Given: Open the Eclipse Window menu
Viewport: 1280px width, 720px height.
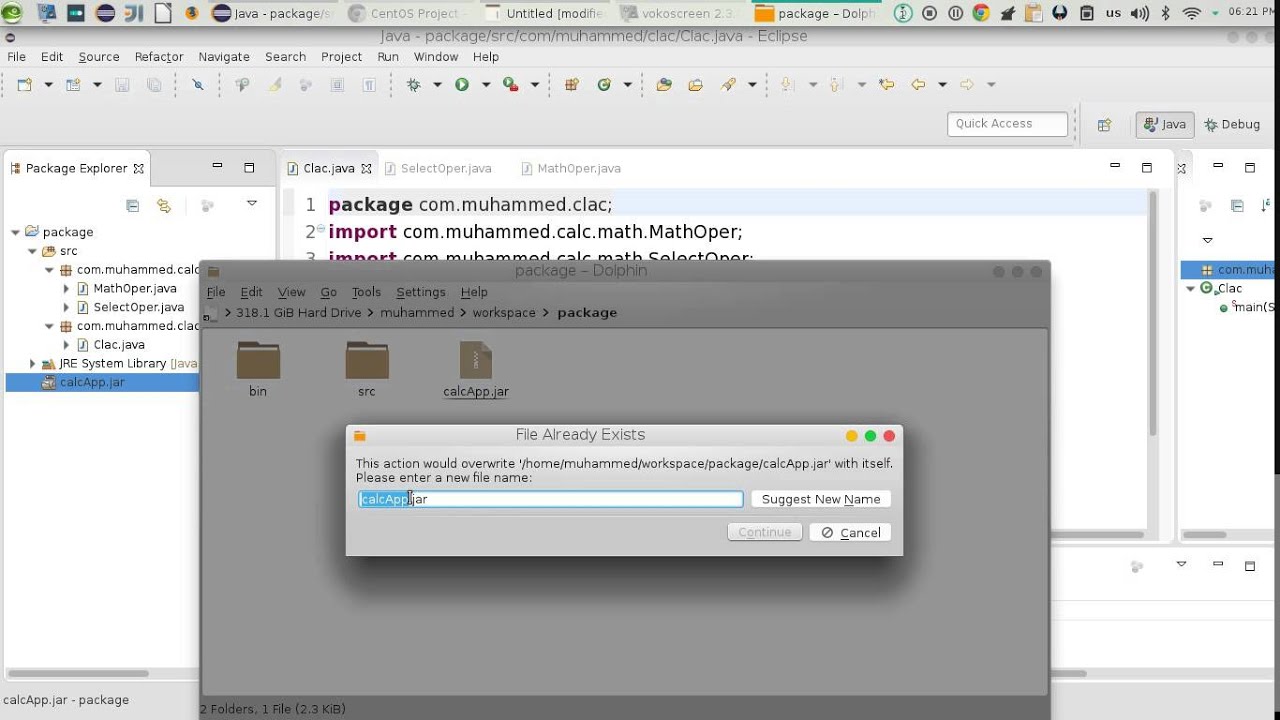Looking at the screenshot, I should tap(436, 57).
